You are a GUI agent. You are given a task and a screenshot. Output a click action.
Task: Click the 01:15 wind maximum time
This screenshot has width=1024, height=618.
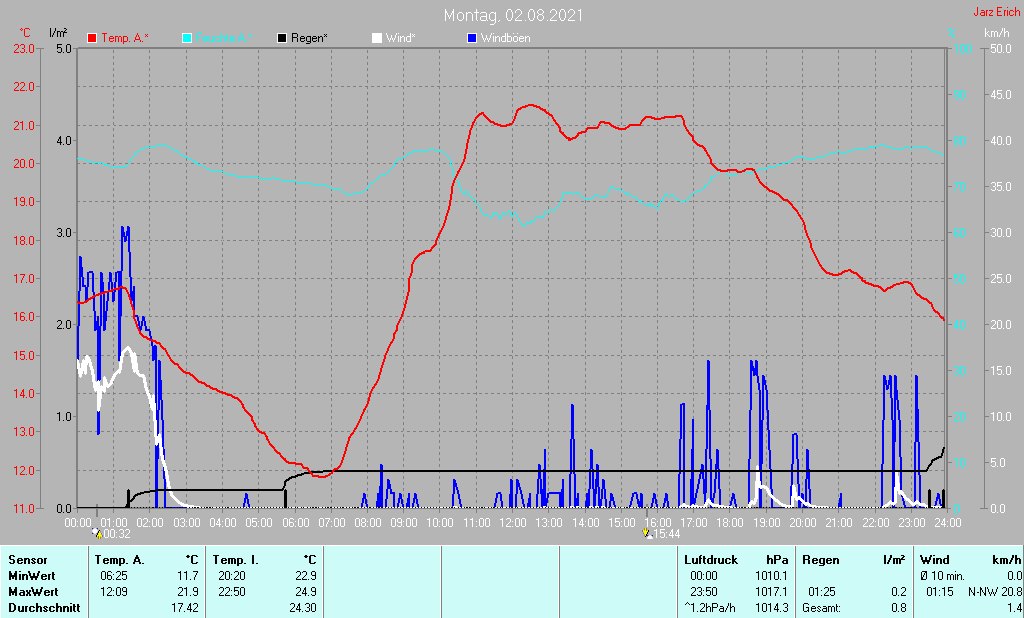click(938, 592)
